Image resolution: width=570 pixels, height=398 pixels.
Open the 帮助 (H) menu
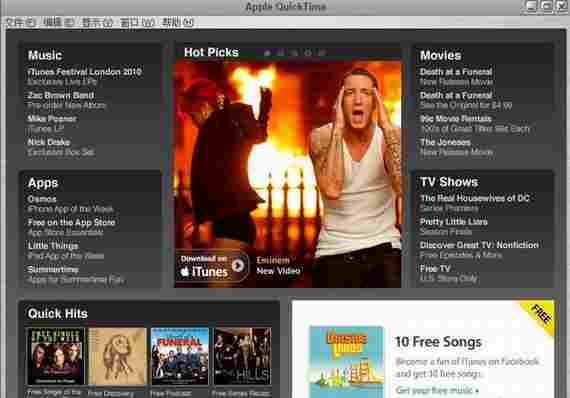click(x=178, y=23)
